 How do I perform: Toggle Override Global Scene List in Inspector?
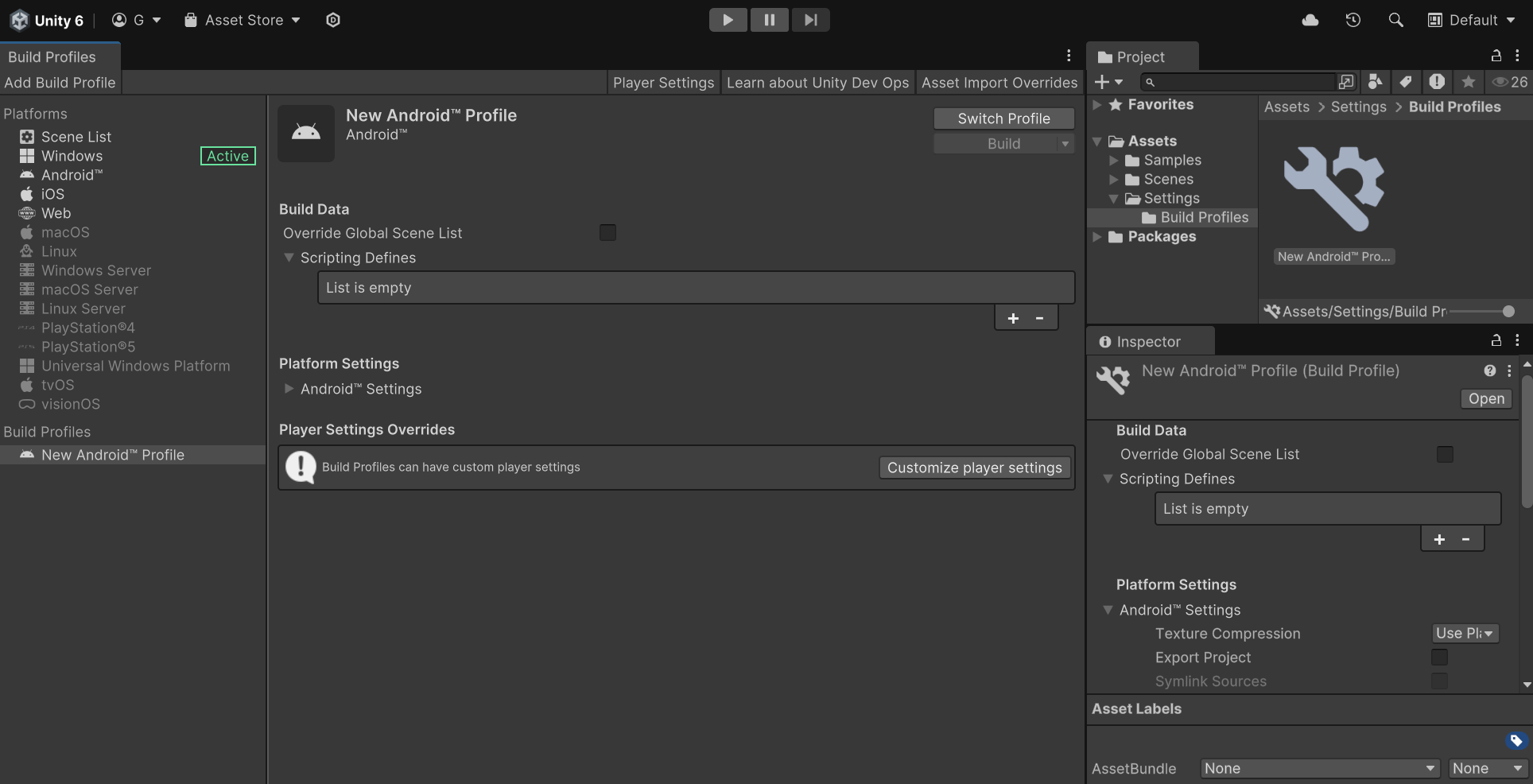pyautogui.click(x=1445, y=454)
